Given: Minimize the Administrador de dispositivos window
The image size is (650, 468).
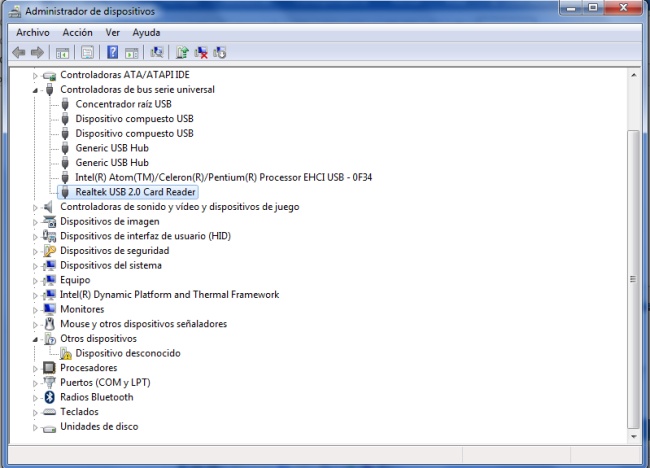Looking at the screenshot, I should 571,8.
